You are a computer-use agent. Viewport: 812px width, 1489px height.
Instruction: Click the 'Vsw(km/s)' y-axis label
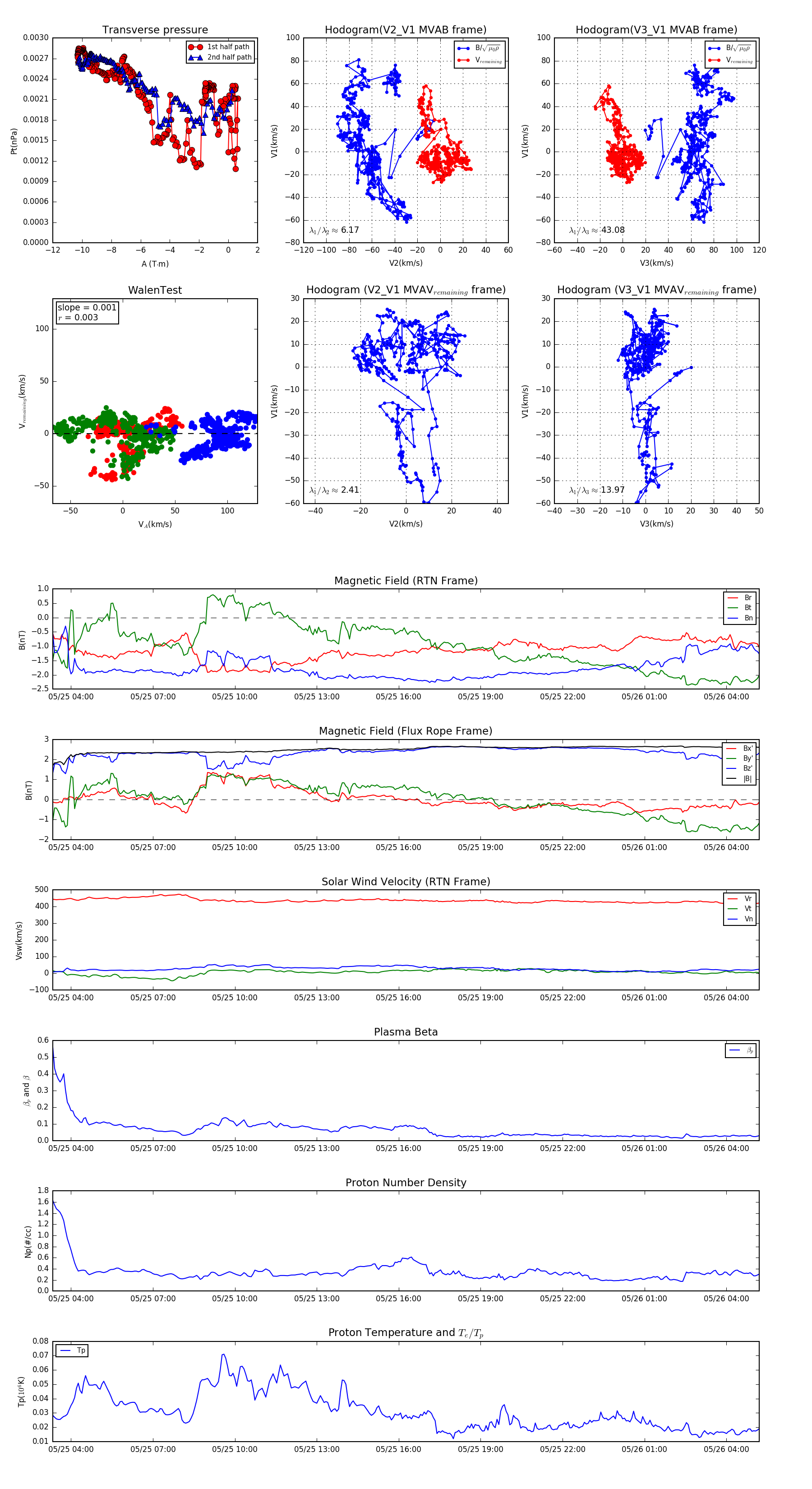[19, 940]
